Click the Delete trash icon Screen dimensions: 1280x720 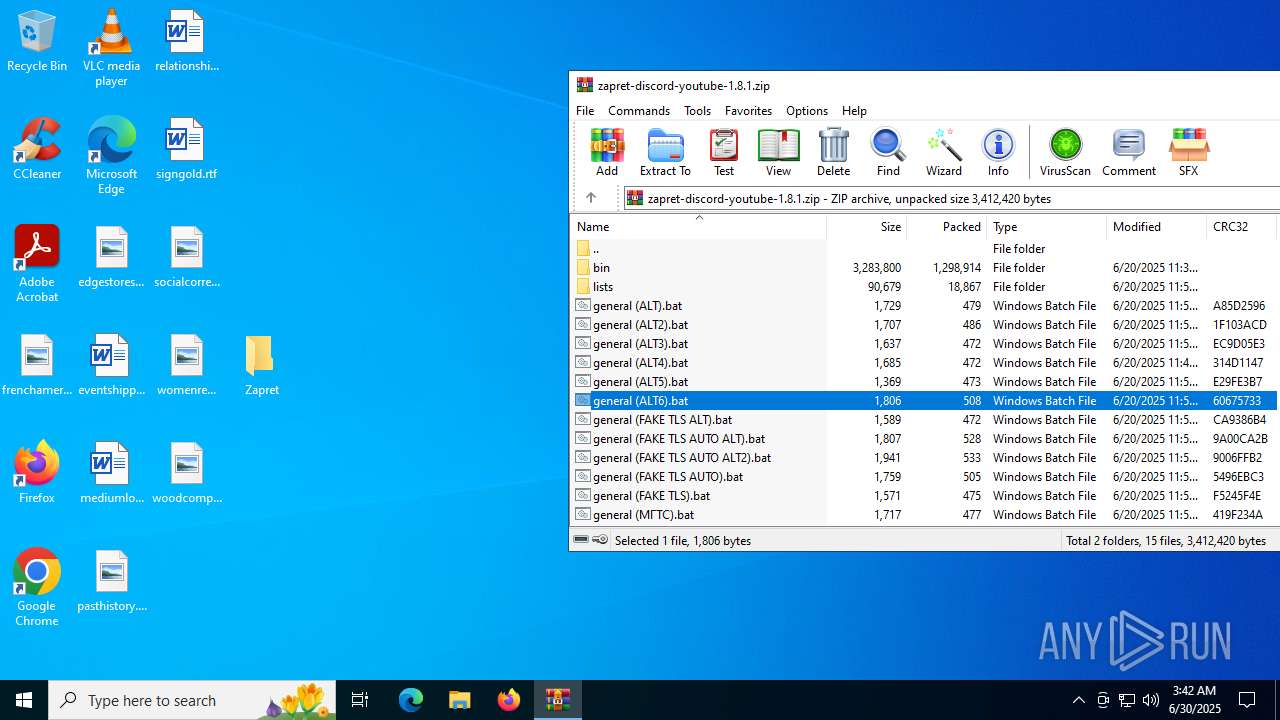click(833, 152)
